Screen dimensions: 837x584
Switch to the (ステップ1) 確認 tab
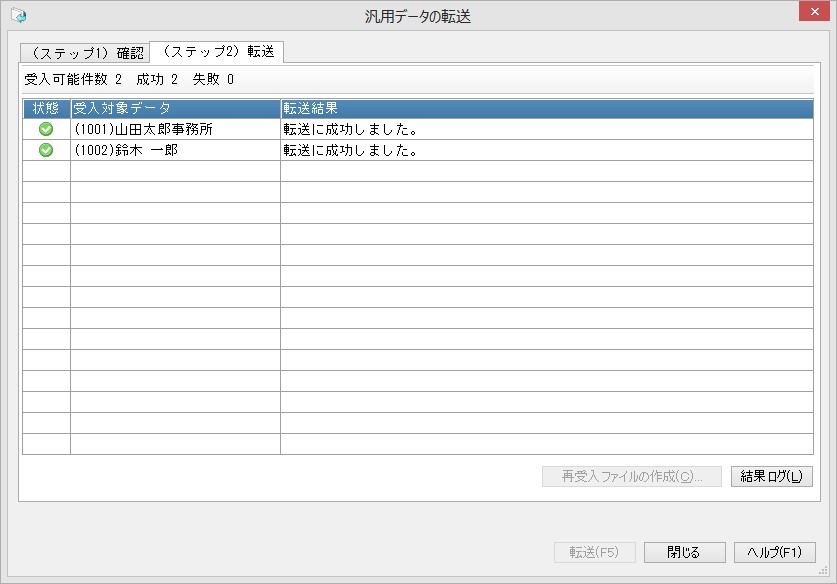point(85,53)
